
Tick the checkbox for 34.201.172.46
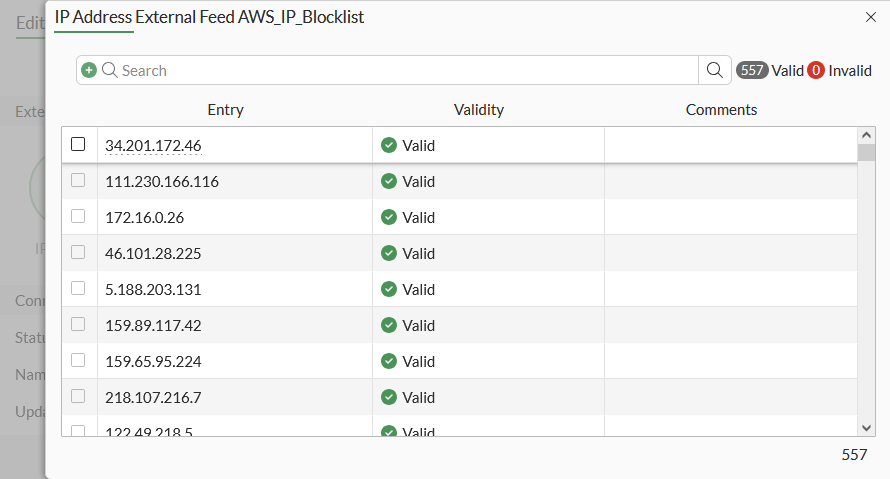pyautogui.click(x=78, y=145)
